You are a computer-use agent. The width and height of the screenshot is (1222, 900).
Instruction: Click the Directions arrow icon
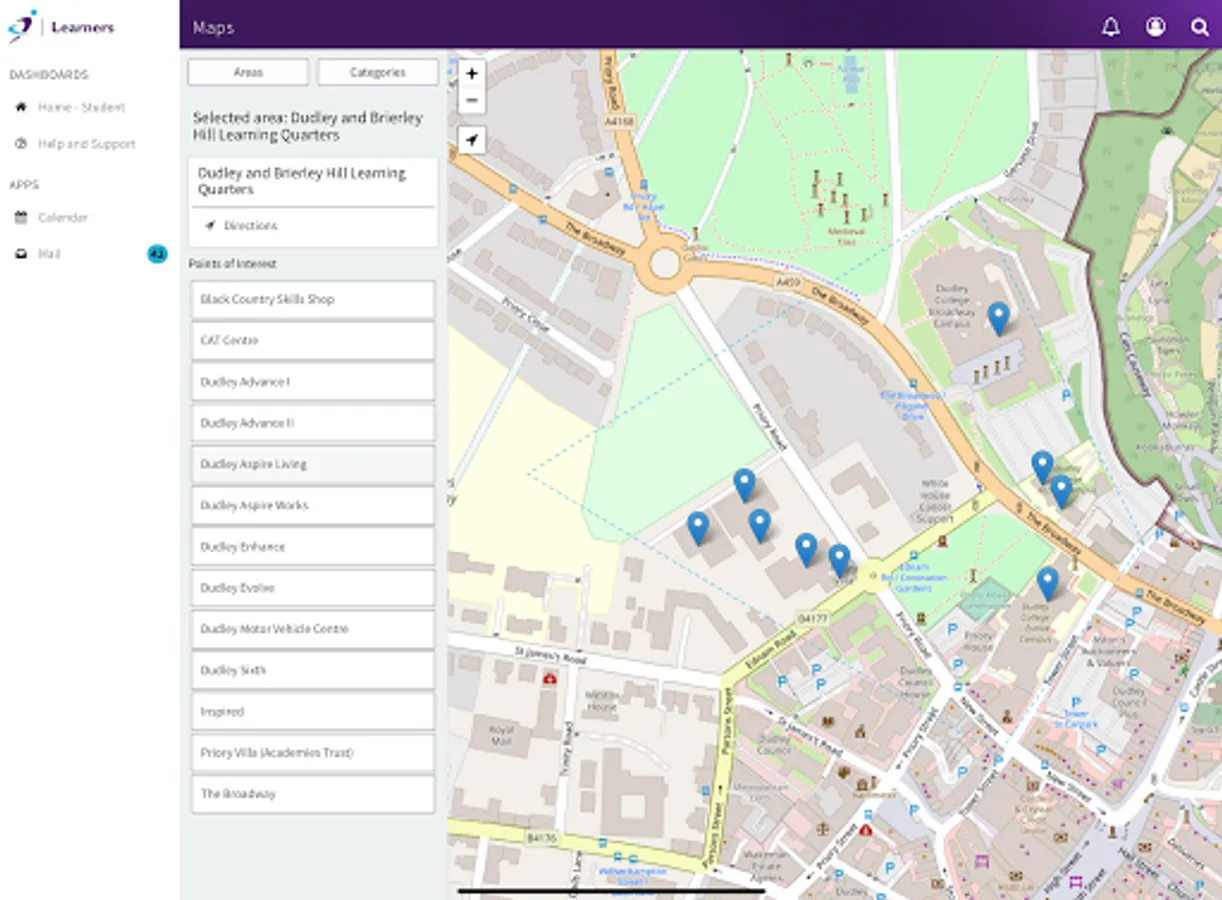pos(210,226)
